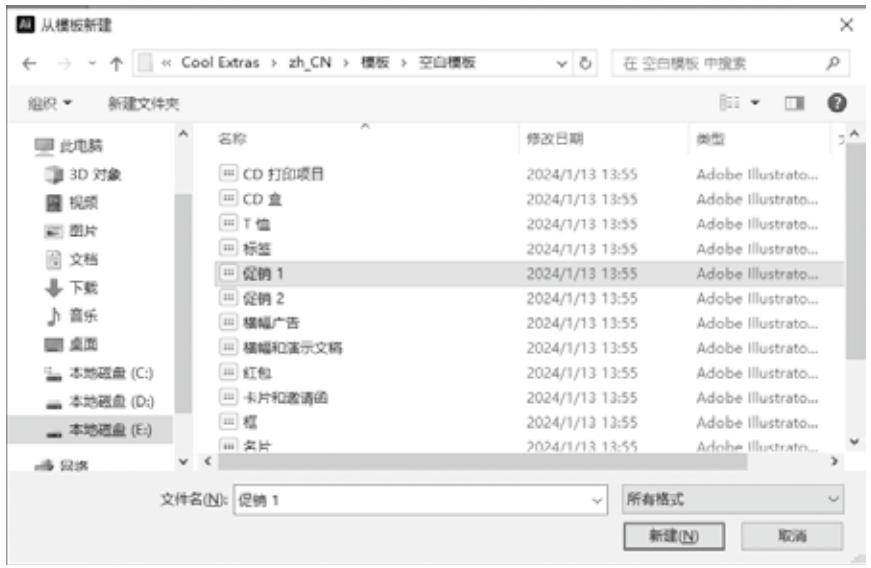Open recent locations dropdown

[x=92, y=64]
